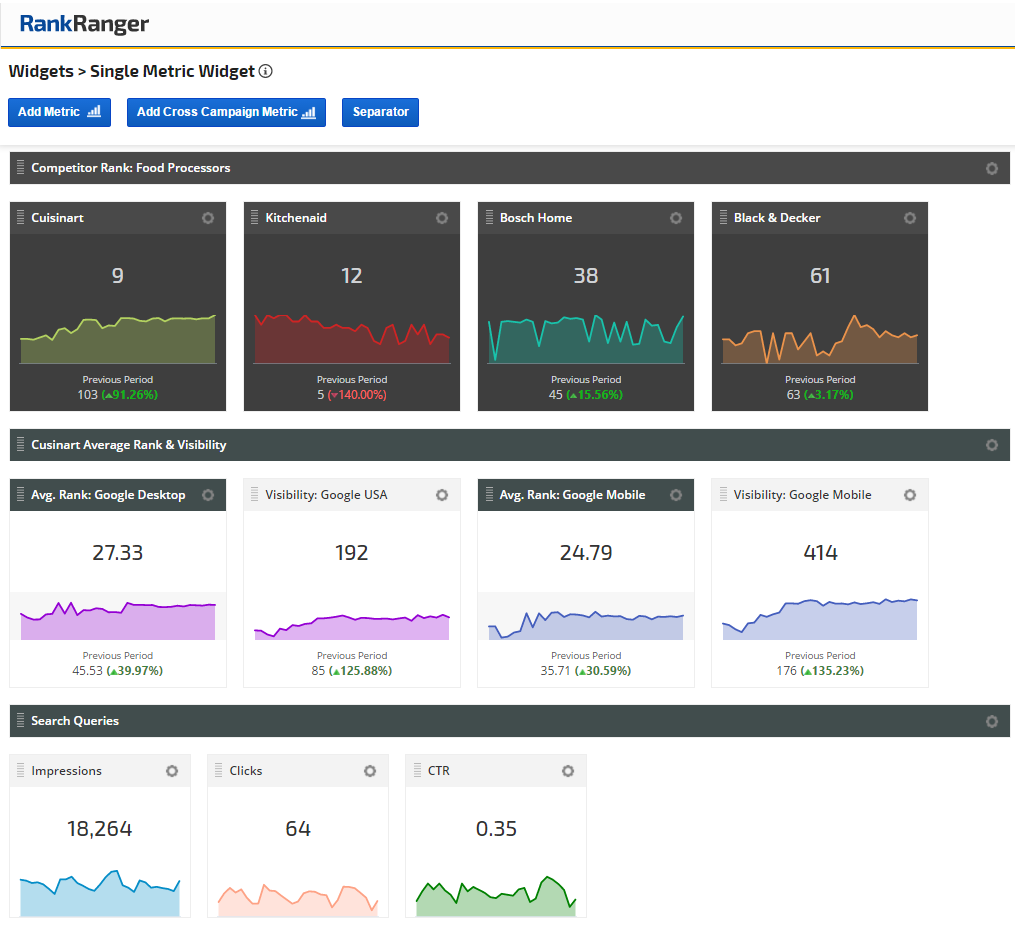Click the info icon beside Single Metric Widget

click(266, 72)
